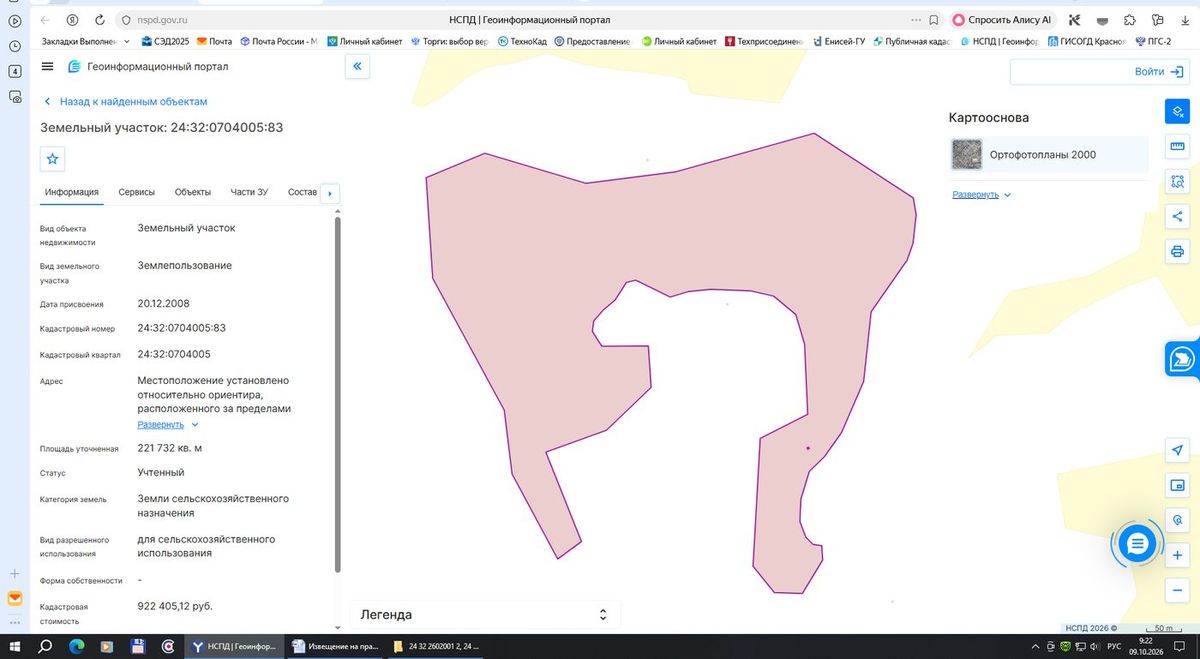Open browser extensions puzzle icon
Image resolution: width=1200 pixels, height=659 pixels.
pos(1130,20)
